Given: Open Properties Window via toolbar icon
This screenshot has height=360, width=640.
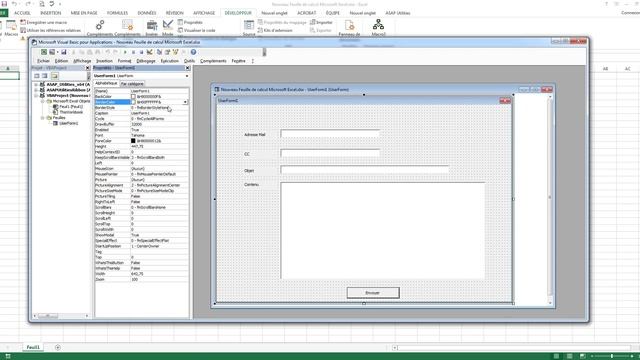Looking at the screenshot, I should coord(167,52).
